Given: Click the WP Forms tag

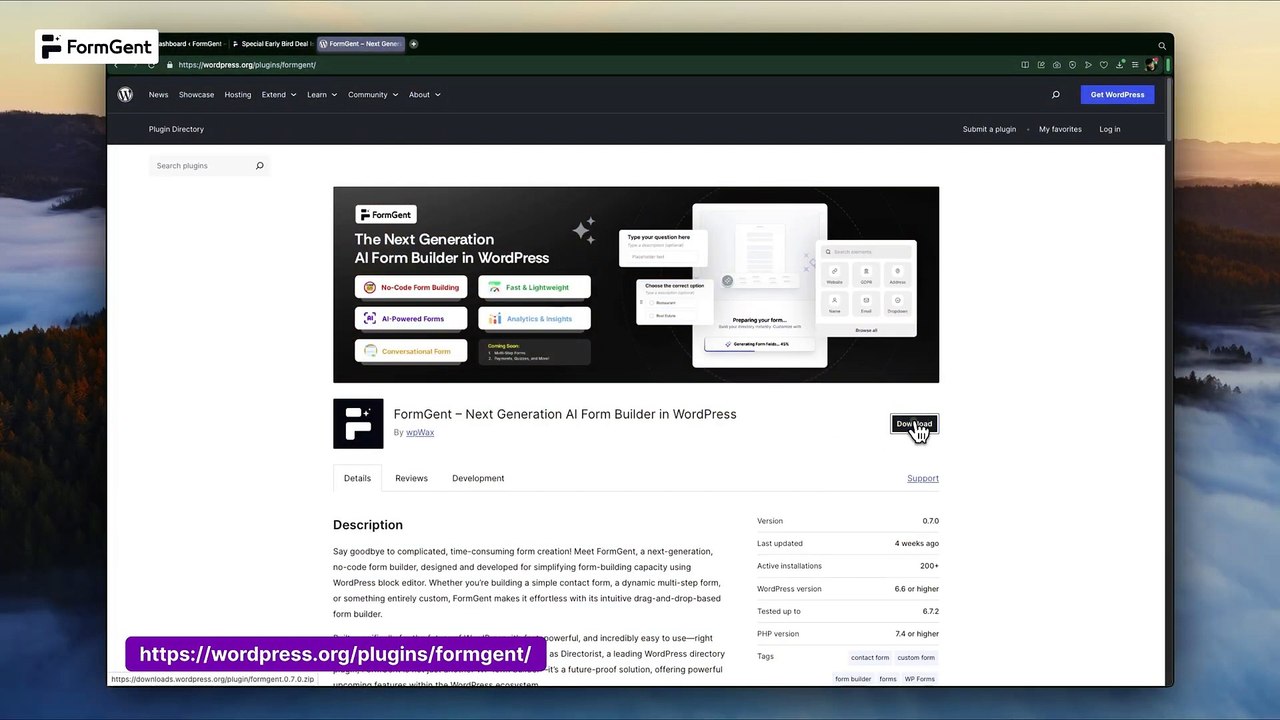Looking at the screenshot, I should (920, 679).
